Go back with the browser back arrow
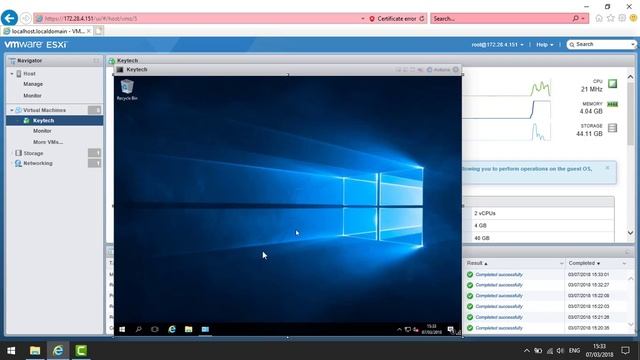This screenshot has height=360, width=640. 9,18
